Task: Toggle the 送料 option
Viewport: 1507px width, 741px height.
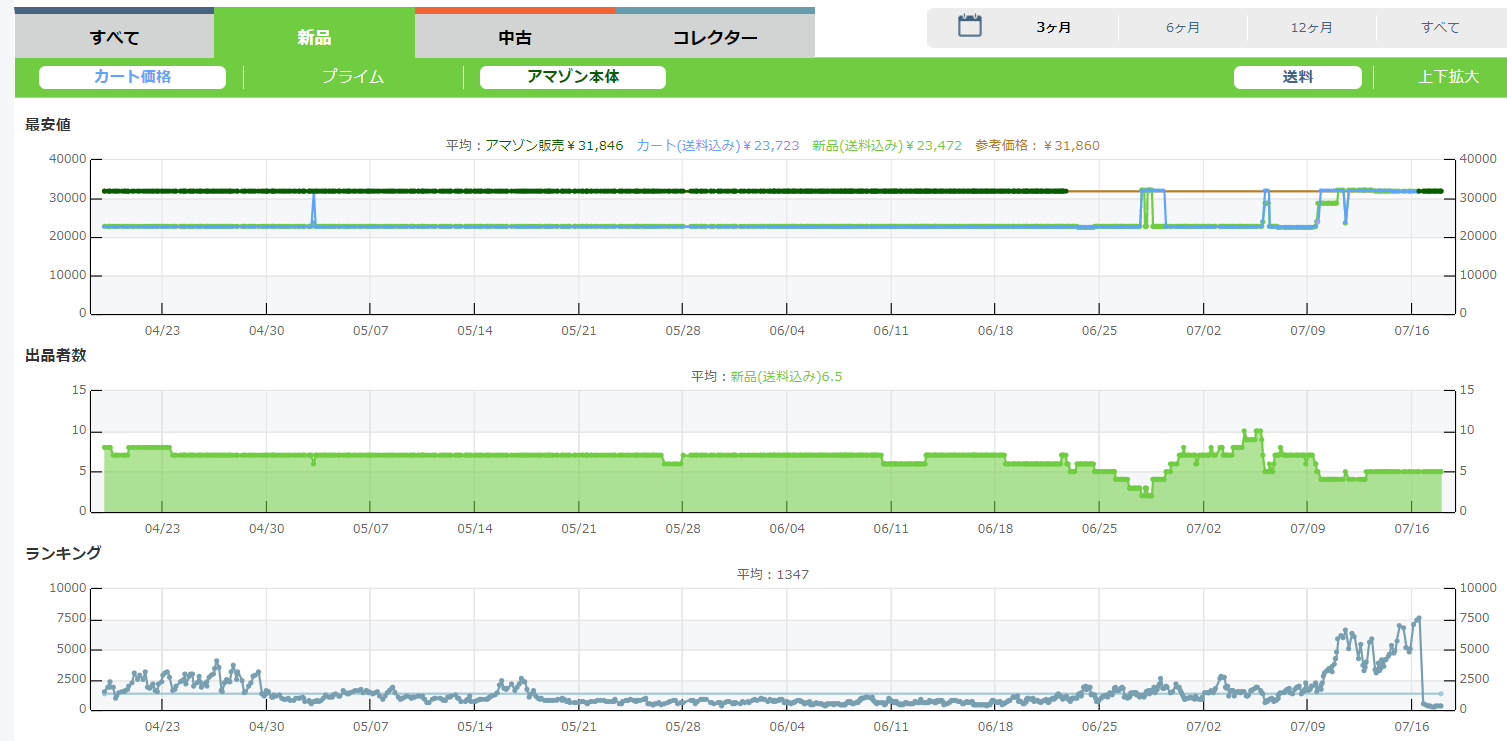Action: (1297, 77)
